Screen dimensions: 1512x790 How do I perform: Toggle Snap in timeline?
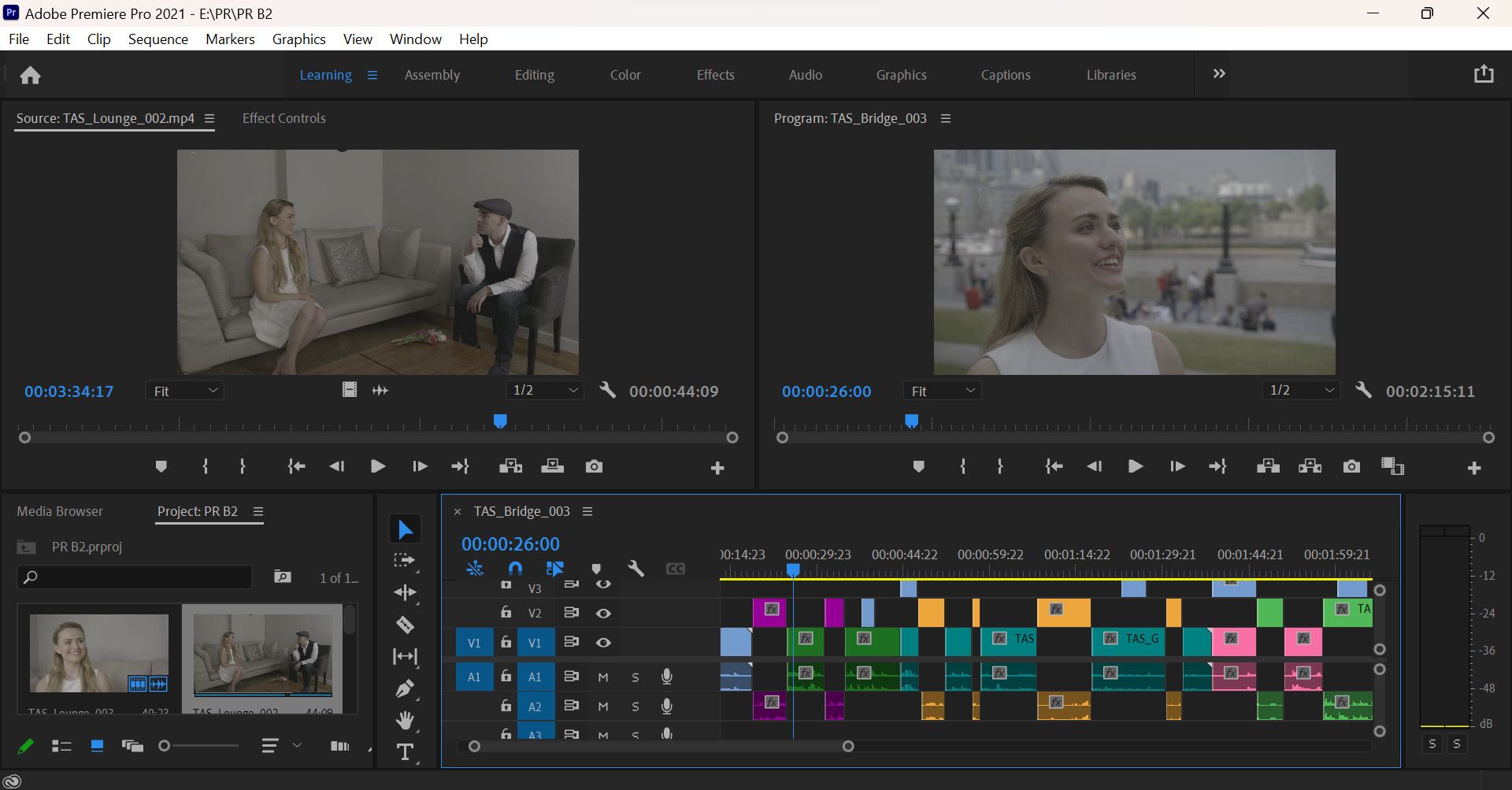[515, 569]
